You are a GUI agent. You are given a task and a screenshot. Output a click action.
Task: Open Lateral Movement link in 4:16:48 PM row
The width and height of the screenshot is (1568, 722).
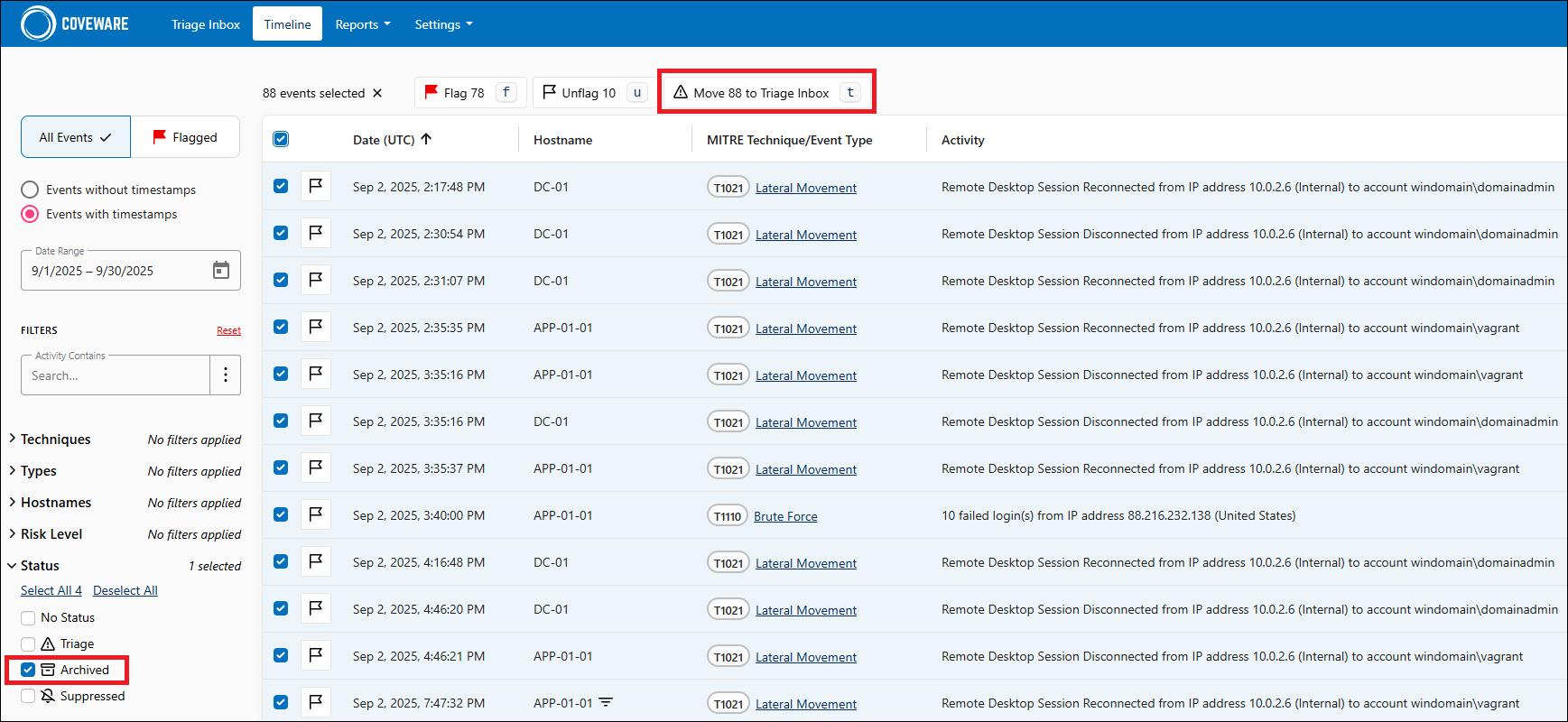(806, 563)
